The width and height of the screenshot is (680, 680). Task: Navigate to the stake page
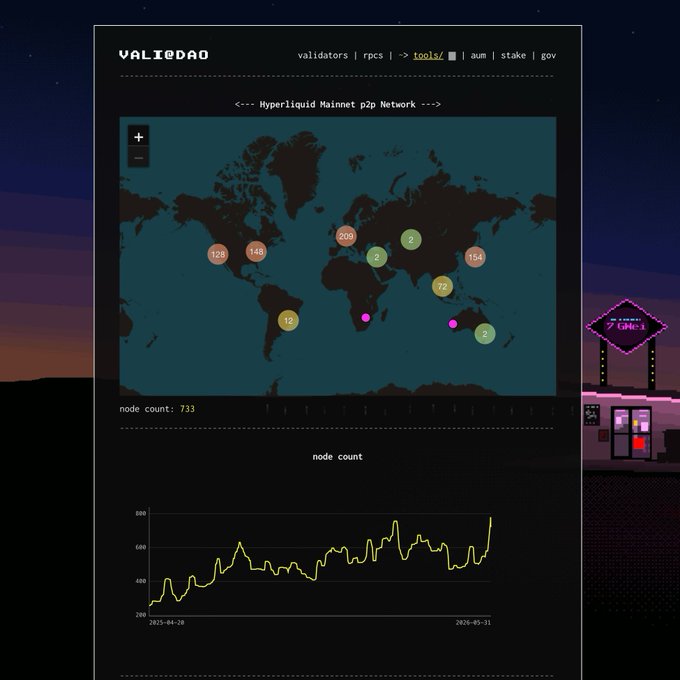tap(513, 55)
